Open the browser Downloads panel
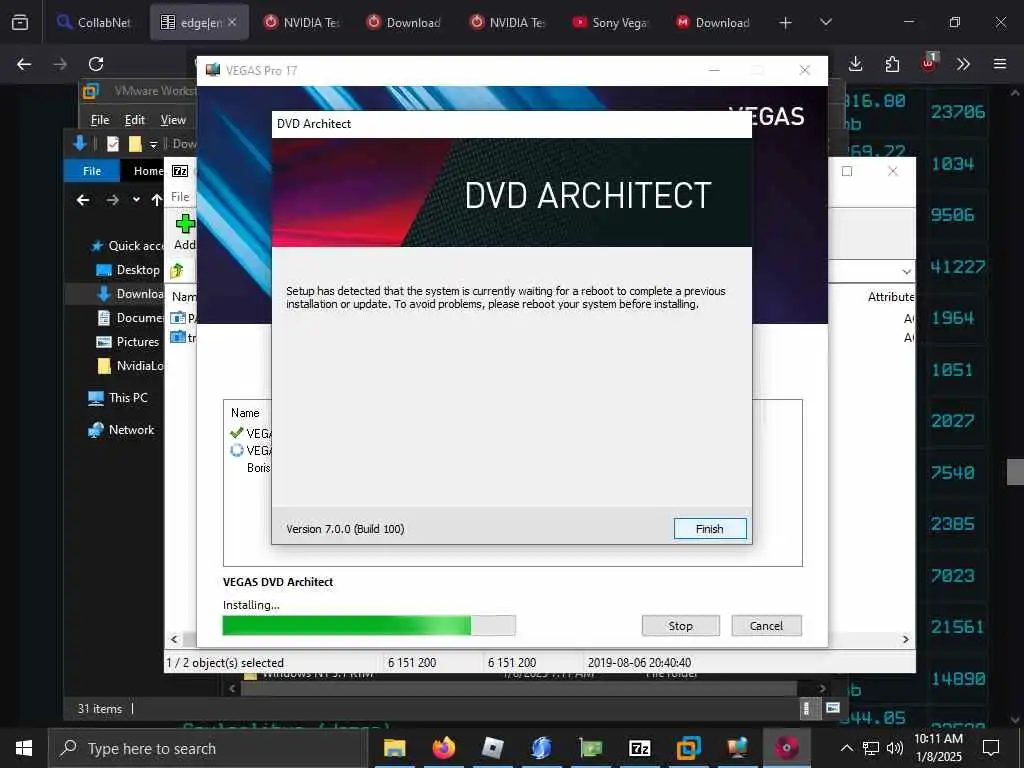1024x768 pixels. (x=856, y=64)
